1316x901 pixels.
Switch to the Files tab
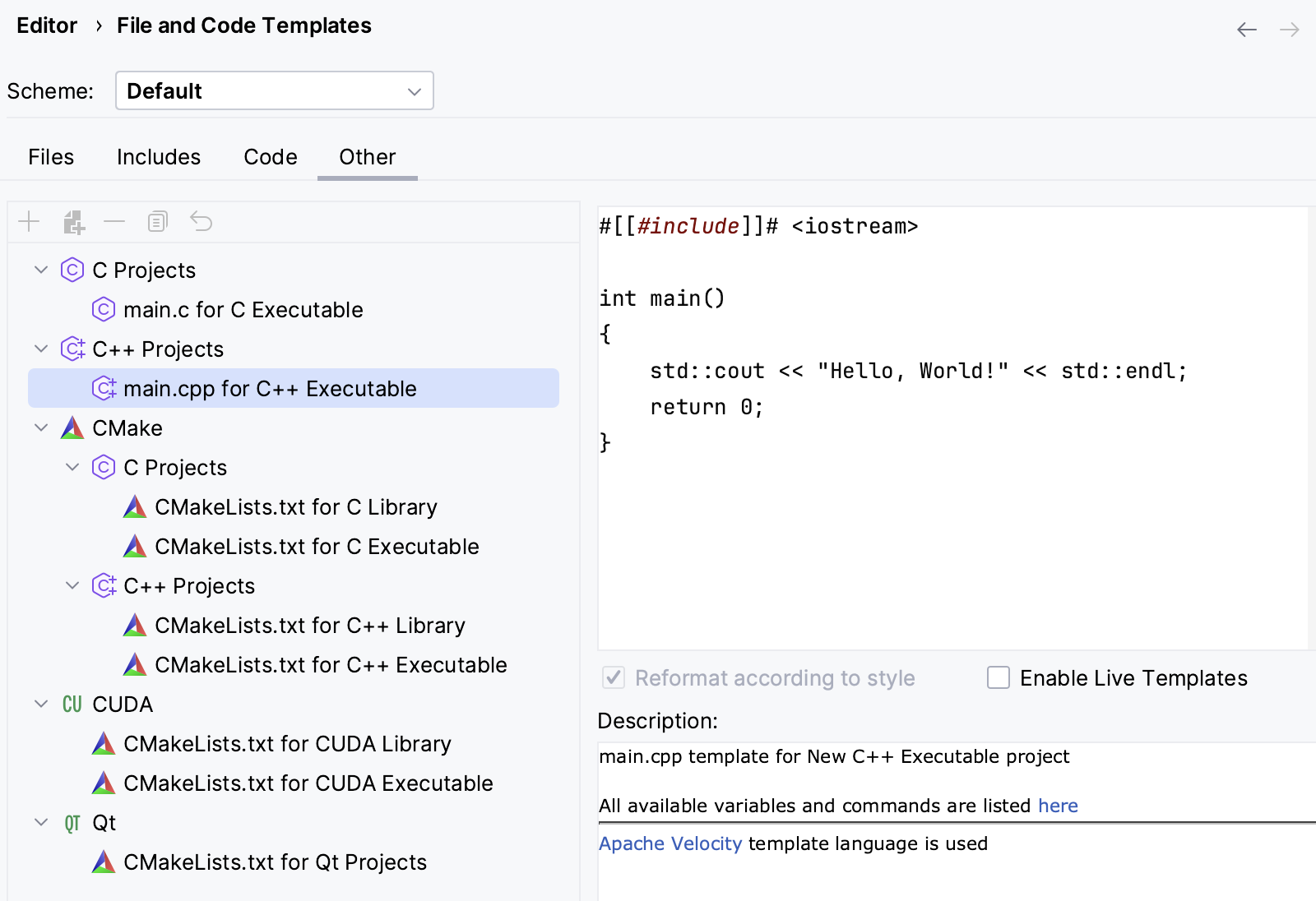click(51, 156)
